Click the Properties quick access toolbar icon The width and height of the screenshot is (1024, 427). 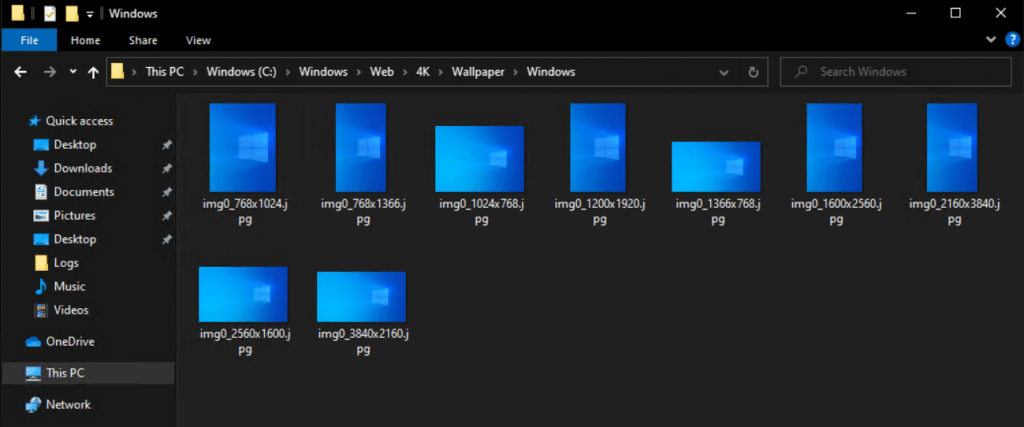[50, 13]
